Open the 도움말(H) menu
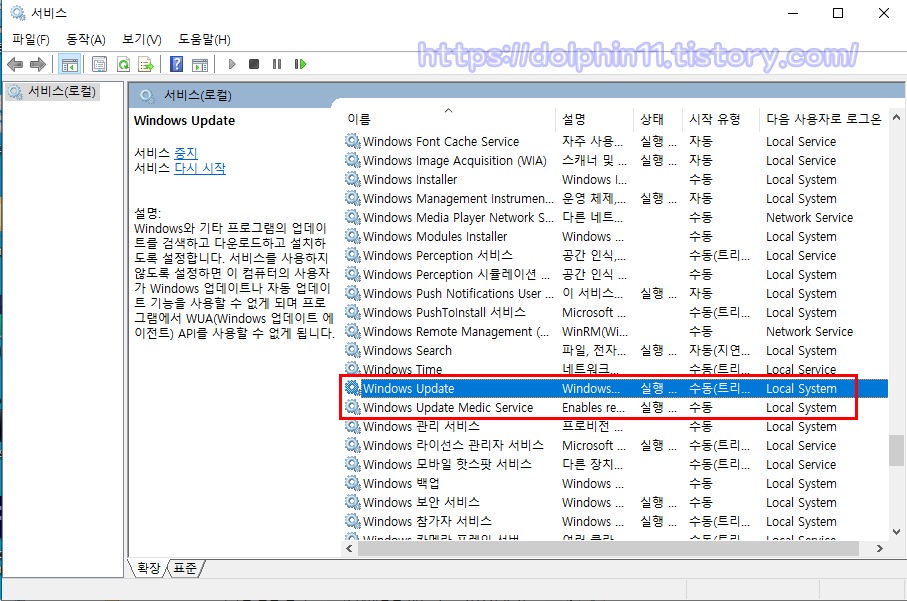This screenshot has height=601, width=907. pyautogui.click(x=204, y=39)
